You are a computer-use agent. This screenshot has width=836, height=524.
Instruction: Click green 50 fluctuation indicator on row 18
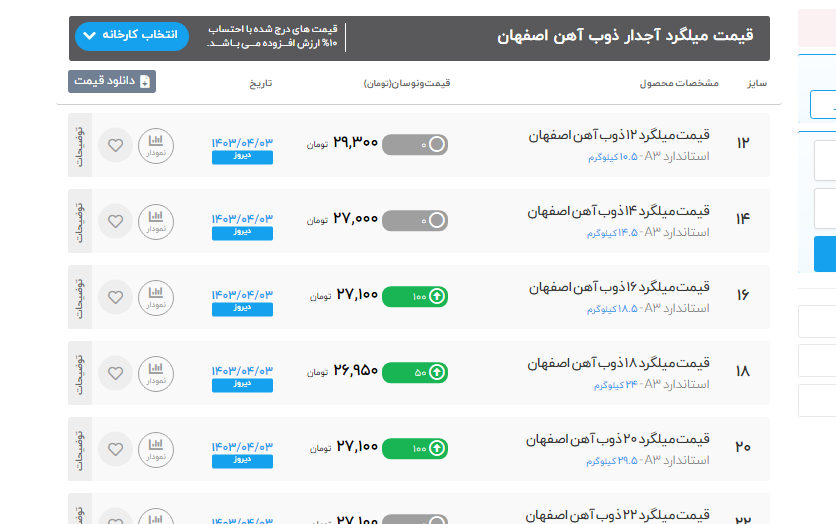point(415,372)
